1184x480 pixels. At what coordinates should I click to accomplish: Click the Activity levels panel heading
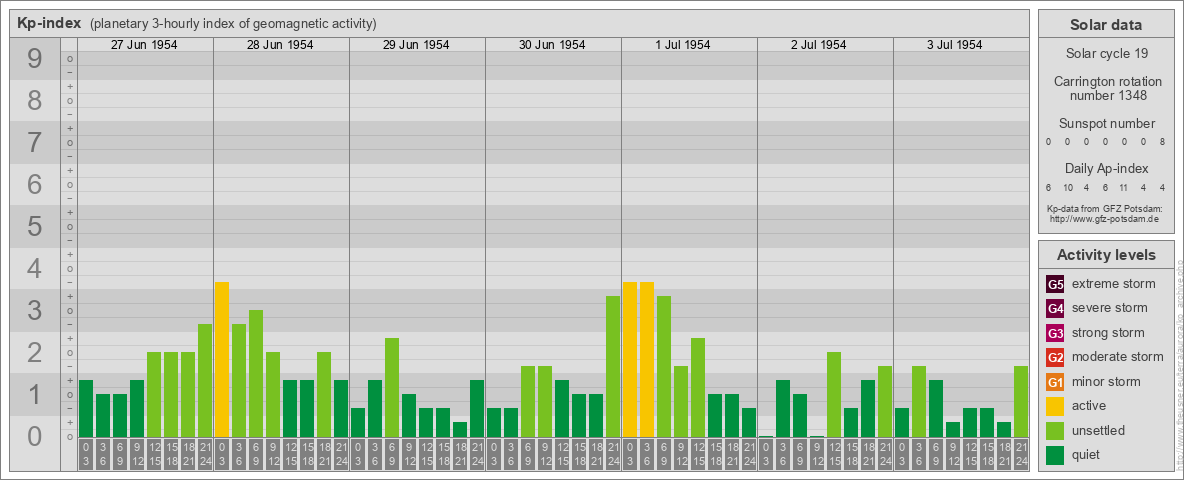pyautogui.click(x=1105, y=255)
